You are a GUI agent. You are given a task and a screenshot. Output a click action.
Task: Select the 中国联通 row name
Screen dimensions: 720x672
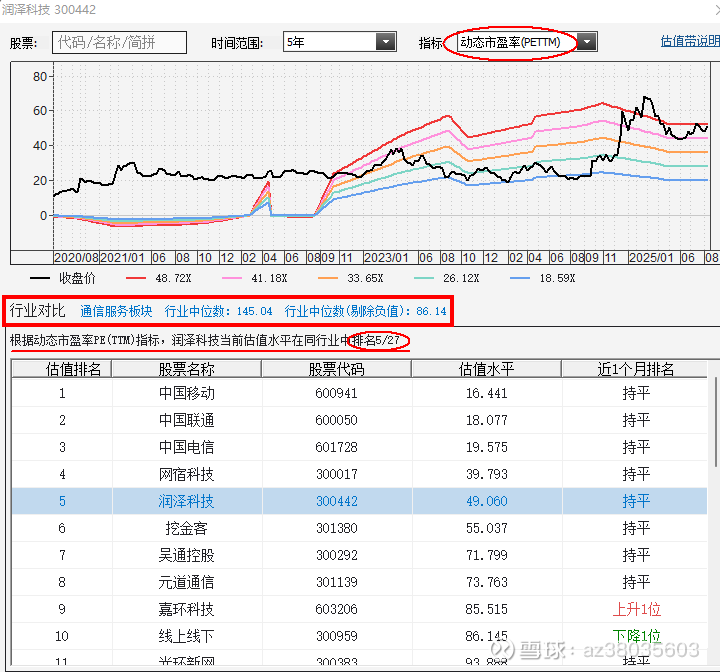186,420
